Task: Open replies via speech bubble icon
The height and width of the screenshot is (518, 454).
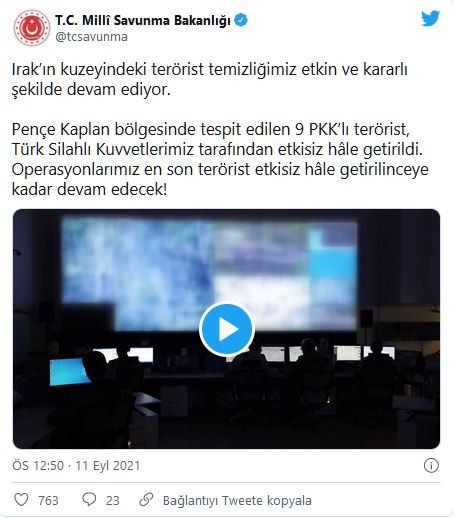Action: click(89, 500)
